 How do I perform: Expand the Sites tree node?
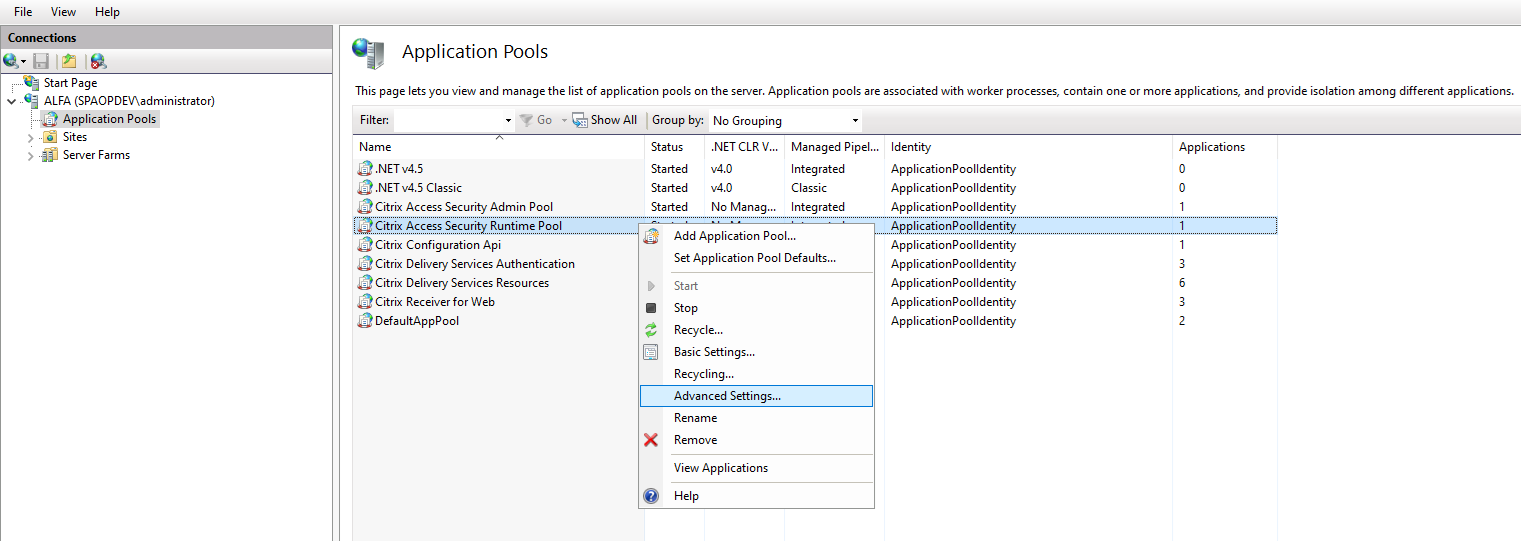pyautogui.click(x=31, y=137)
